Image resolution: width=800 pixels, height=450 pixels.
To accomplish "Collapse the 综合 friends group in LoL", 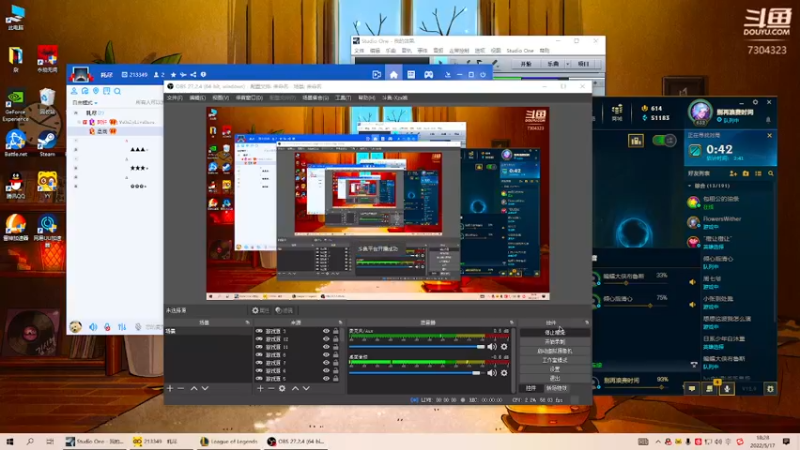I will click(690, 186).
